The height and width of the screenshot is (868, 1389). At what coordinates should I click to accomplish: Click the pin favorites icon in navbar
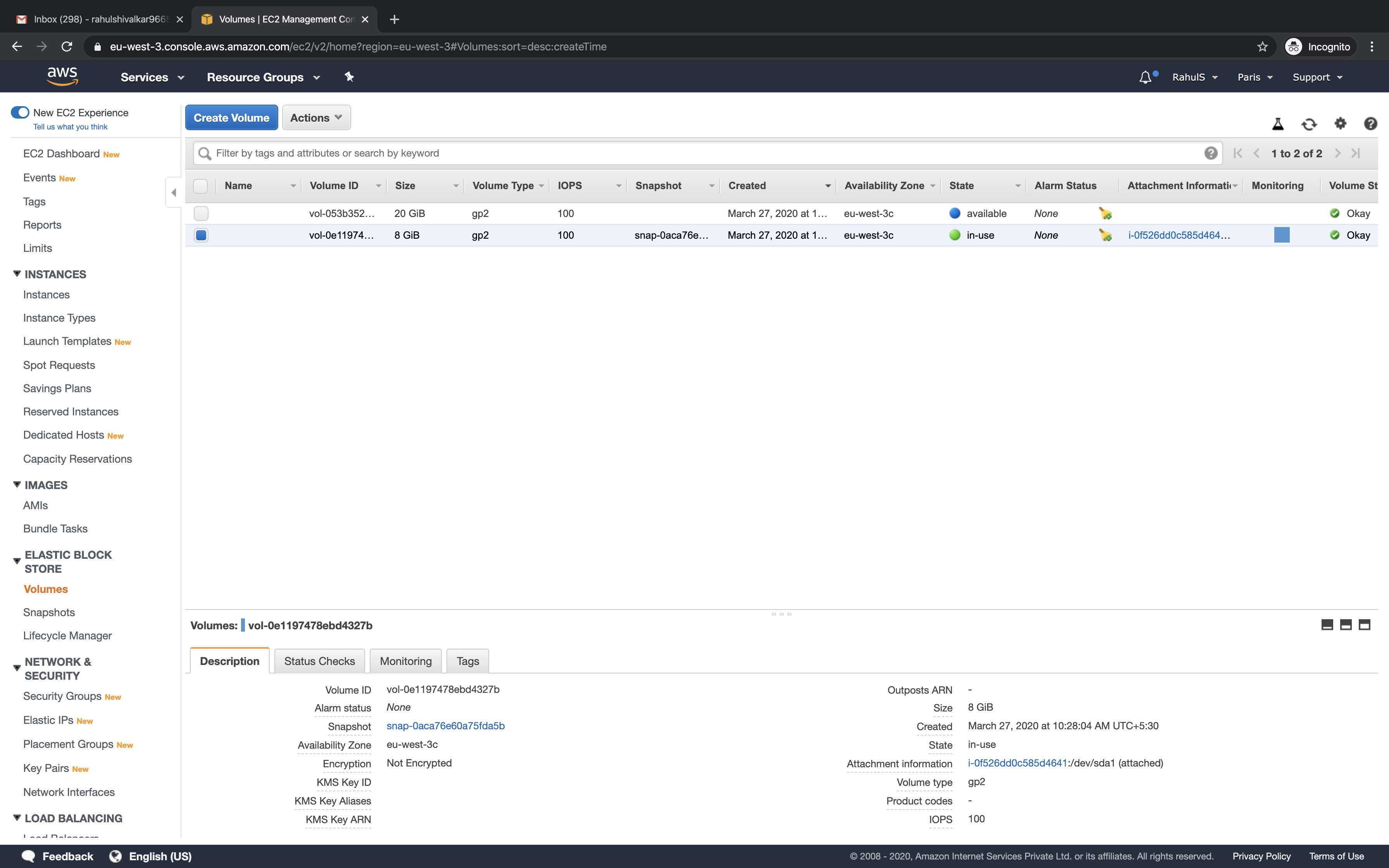click(x=349, y=76)
